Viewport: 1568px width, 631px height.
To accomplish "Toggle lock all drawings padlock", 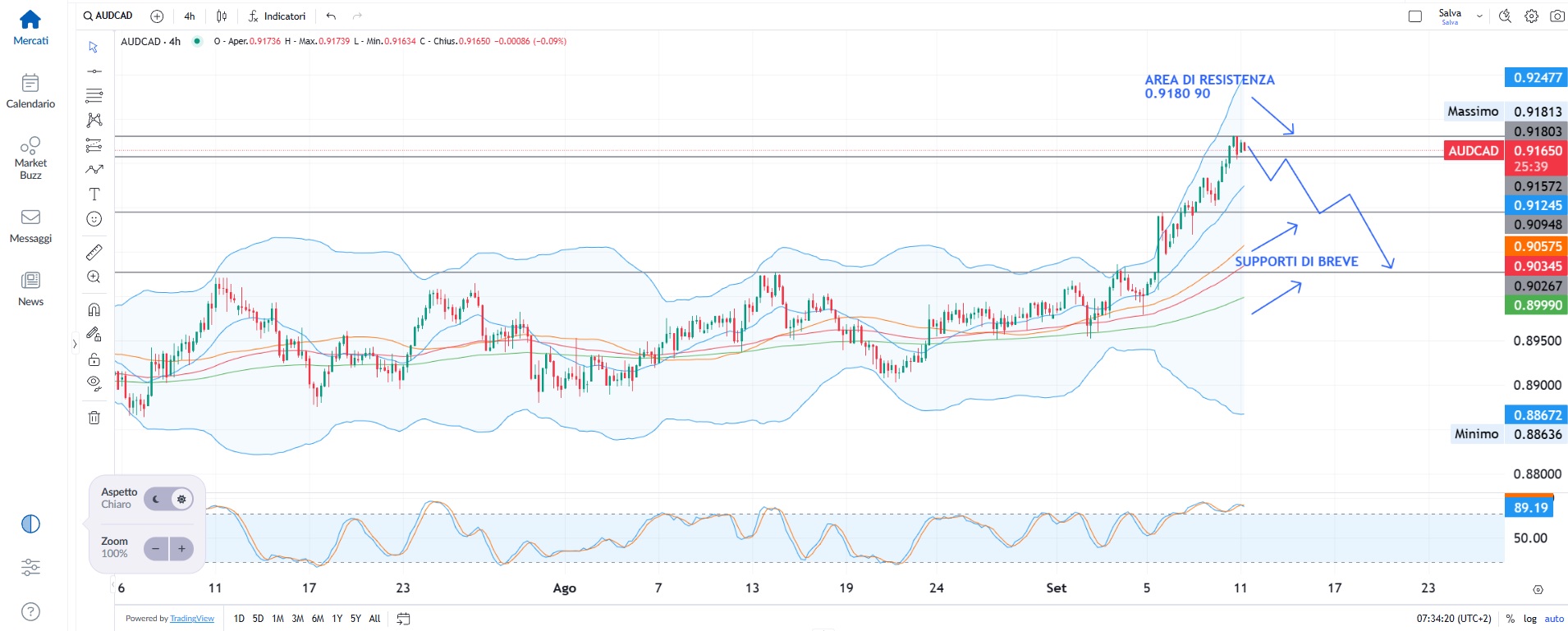I will click(x=94, y=359).
